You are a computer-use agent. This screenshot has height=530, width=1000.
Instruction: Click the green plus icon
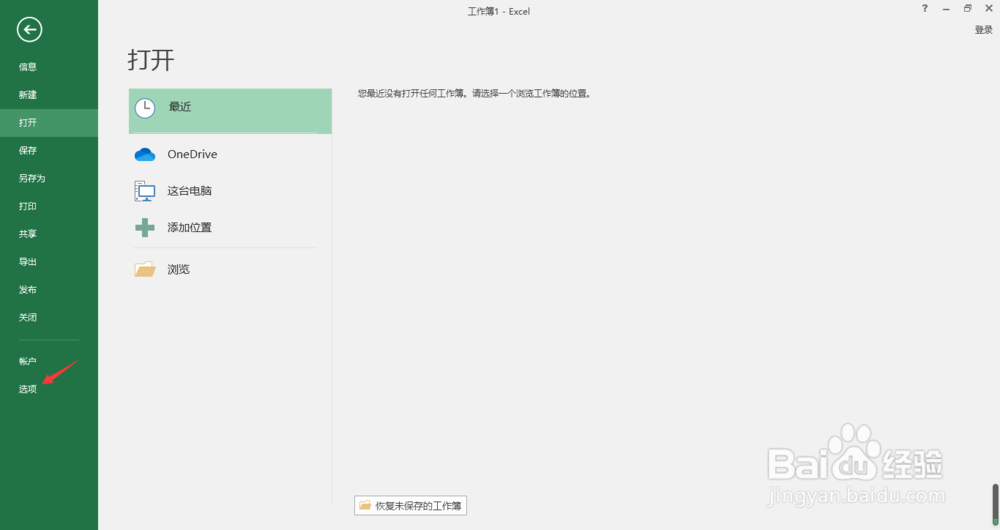[x=145, y=228]
